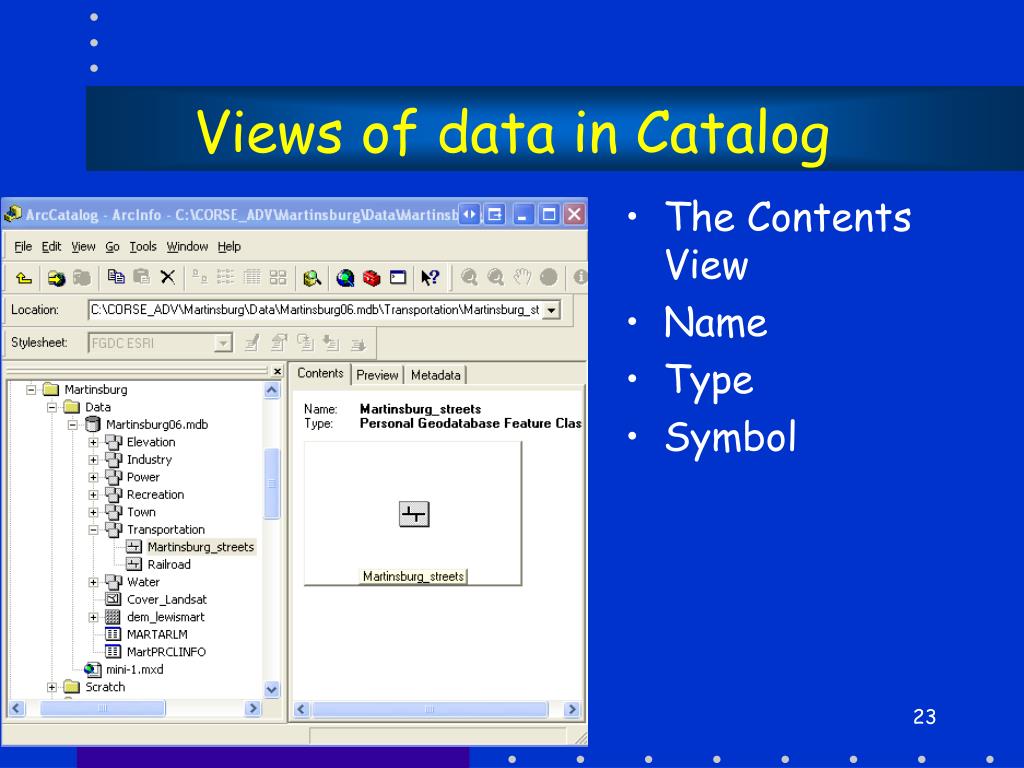Select Martinsburg_streets in the catalog tree
Image resolution: width=1024 pixels, height=768 pixels.
pyautogui.click(x=200, y=547)
